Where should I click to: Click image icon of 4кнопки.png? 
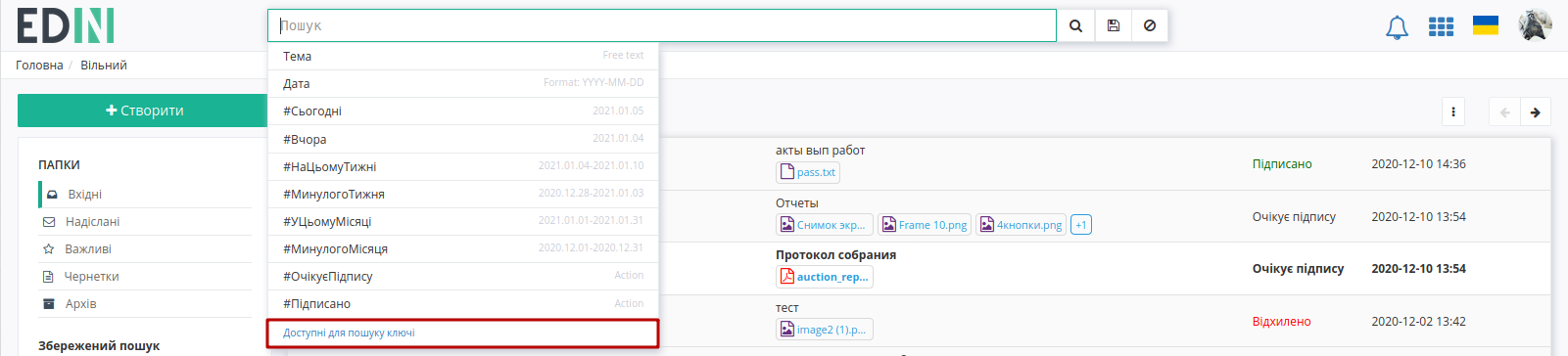[986, 225]
